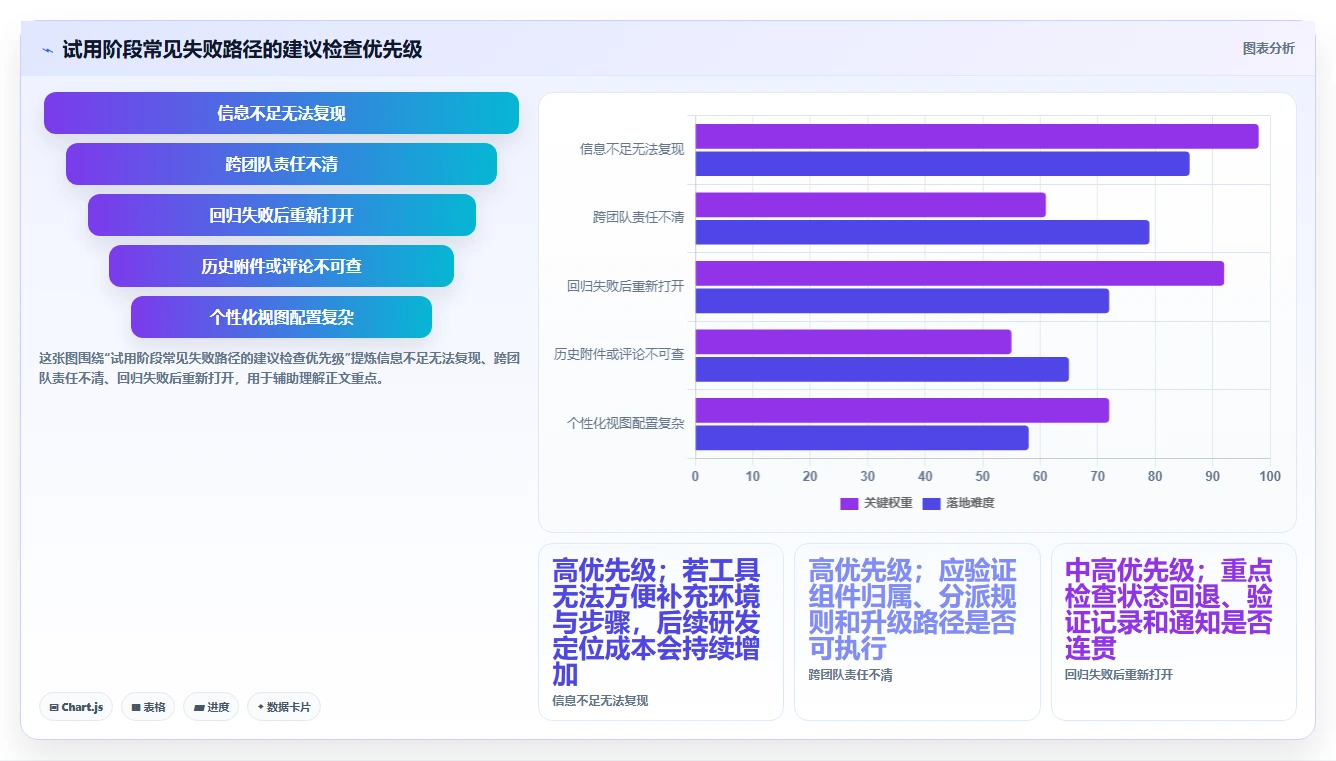Viewport: 1336px width, 761px height.
Task: Click 落地难度 bar for 回归失败后重新打开
Action: (903, 300)
